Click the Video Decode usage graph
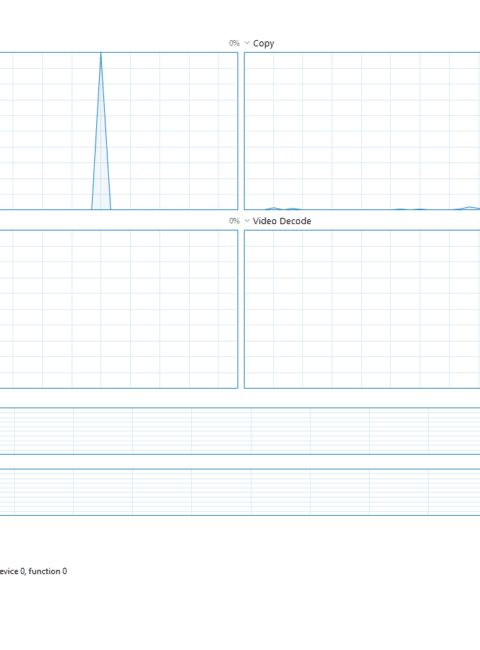 coord(362,309)
